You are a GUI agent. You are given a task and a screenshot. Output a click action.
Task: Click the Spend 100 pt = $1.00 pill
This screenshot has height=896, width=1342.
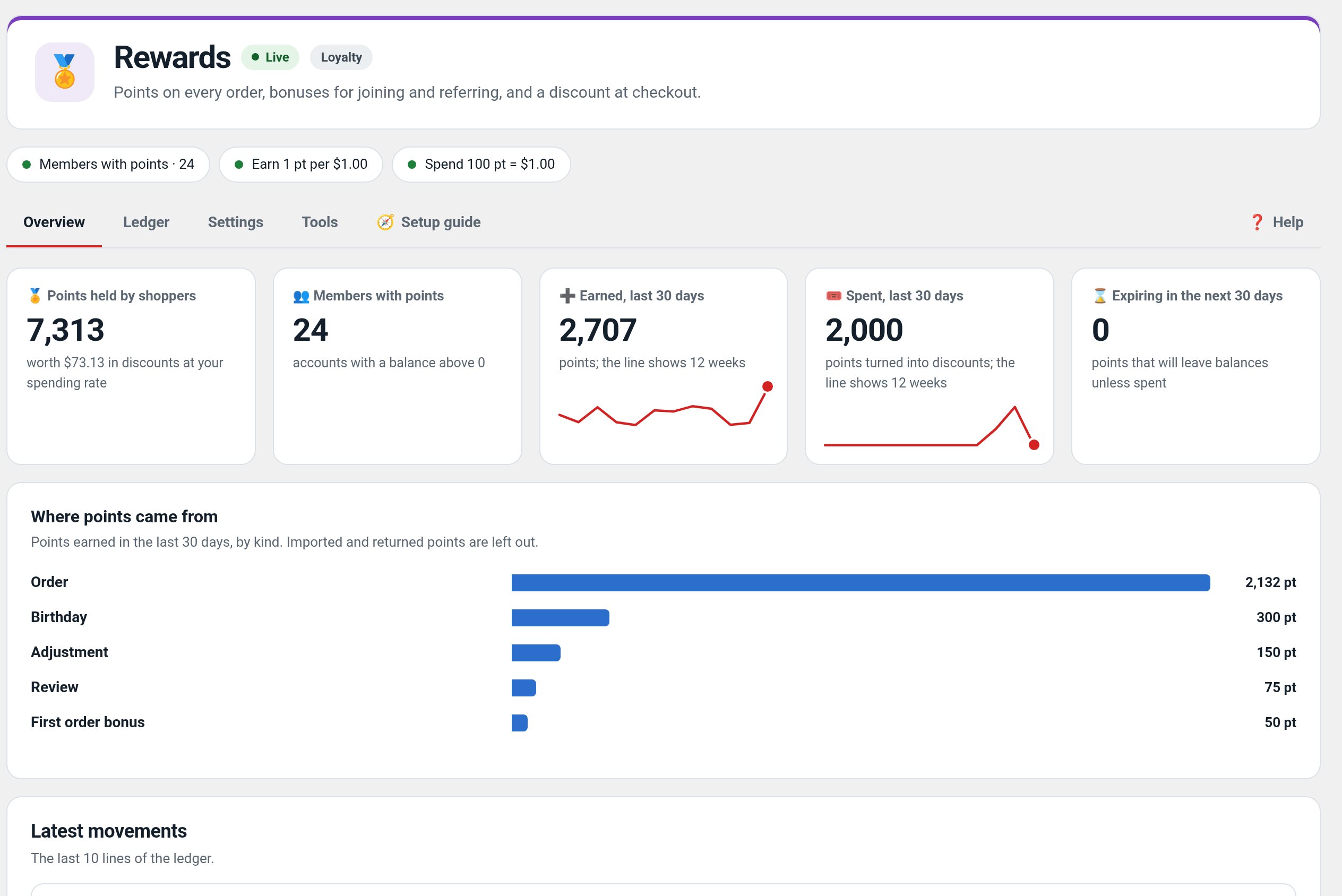(x=481, y=165)
